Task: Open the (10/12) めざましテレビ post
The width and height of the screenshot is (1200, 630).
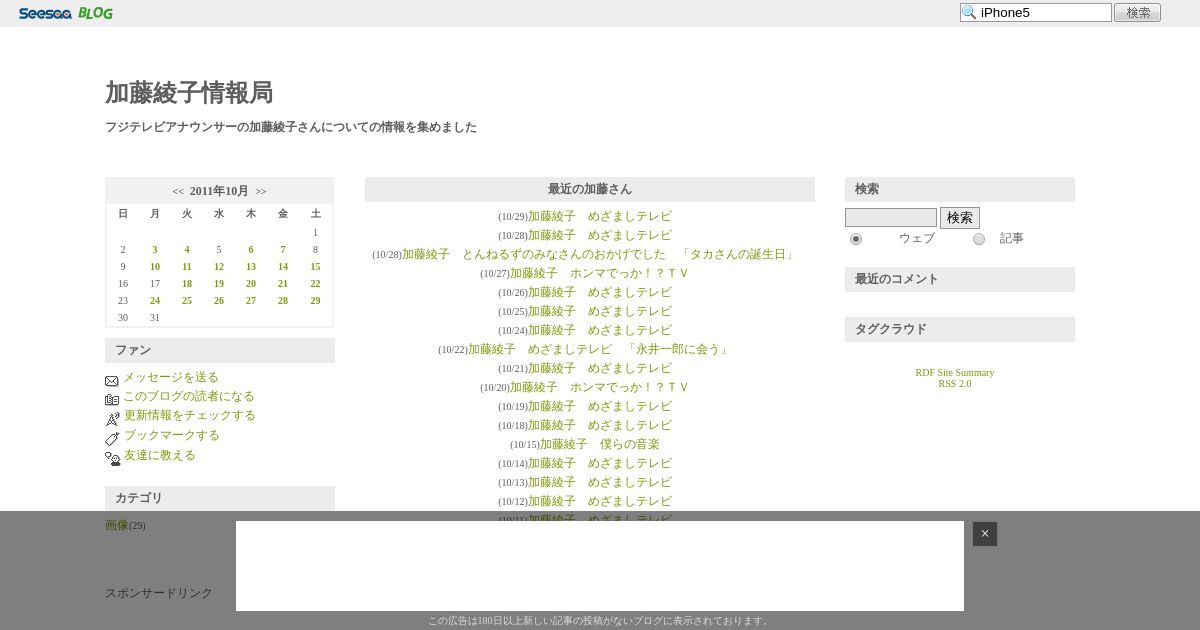Action: (600, 501)
